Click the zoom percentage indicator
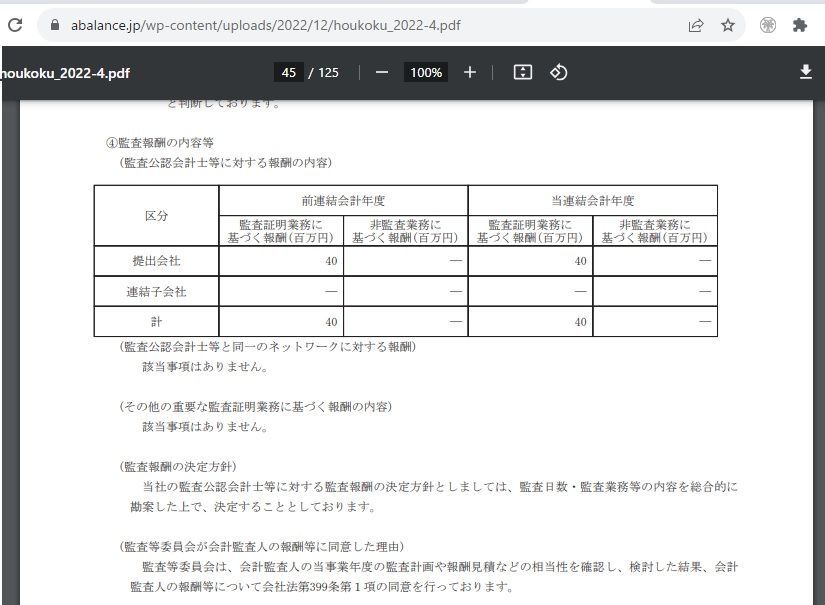The image size is (825, 605). pyautogui.click(x=424, y=72)
